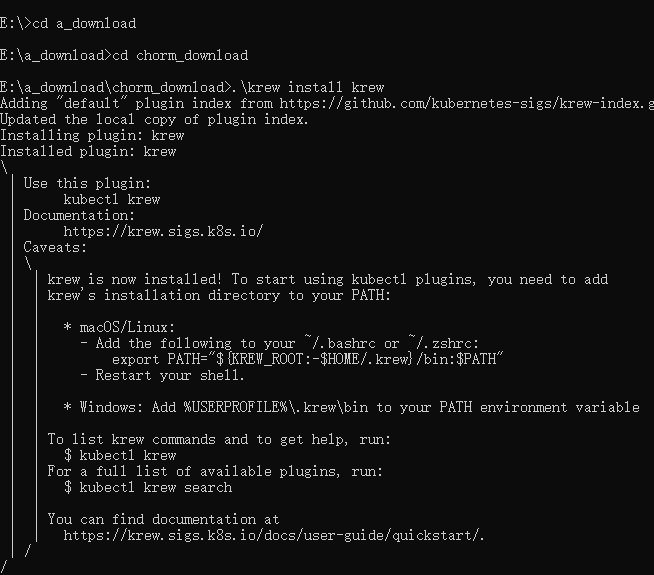Click the 'cd a_download' command line
Viewport: 654px width, 575px height.
[68, 23]
